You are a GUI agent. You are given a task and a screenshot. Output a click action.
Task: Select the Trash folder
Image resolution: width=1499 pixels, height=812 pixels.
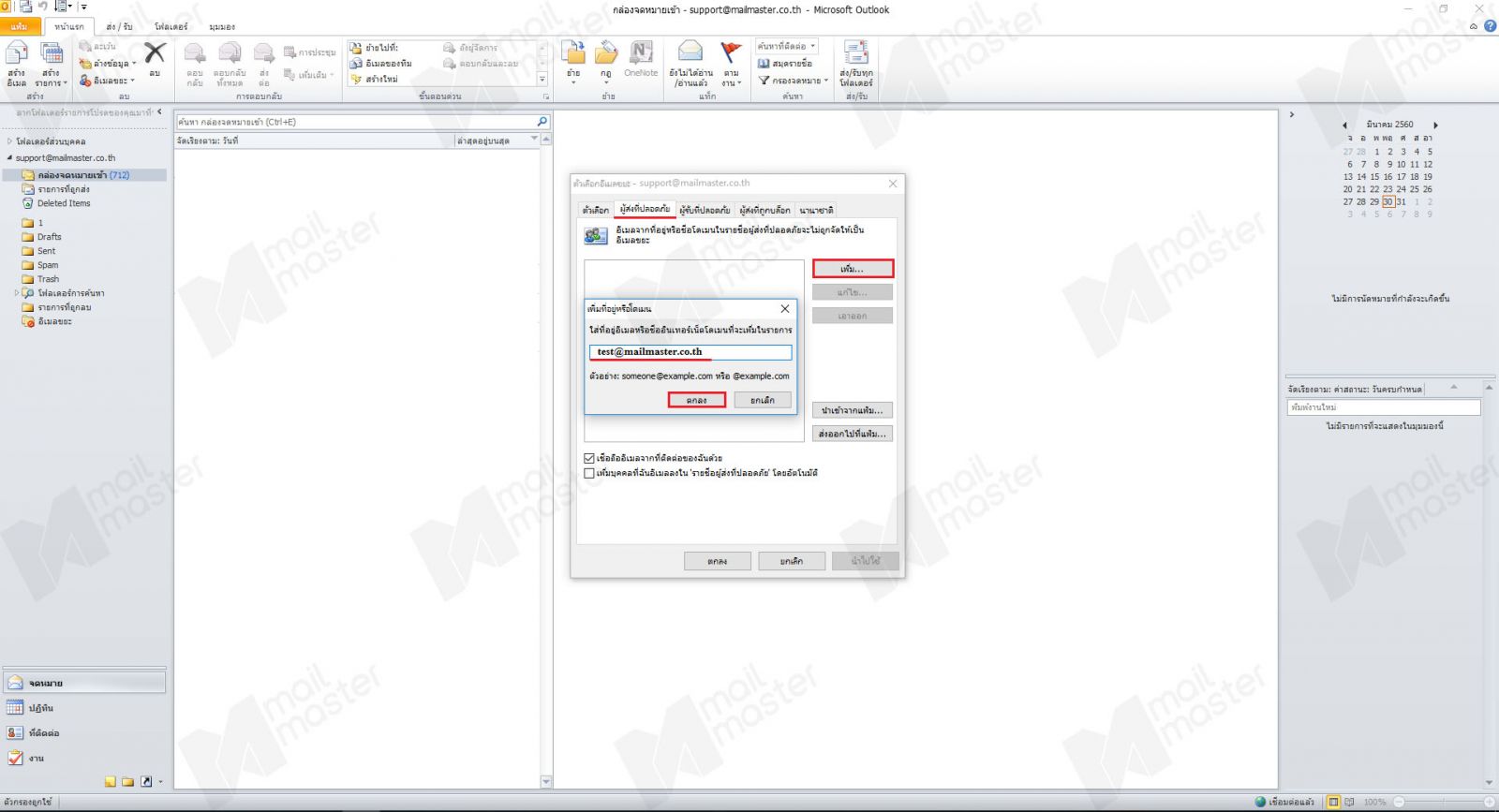point(48,279)
